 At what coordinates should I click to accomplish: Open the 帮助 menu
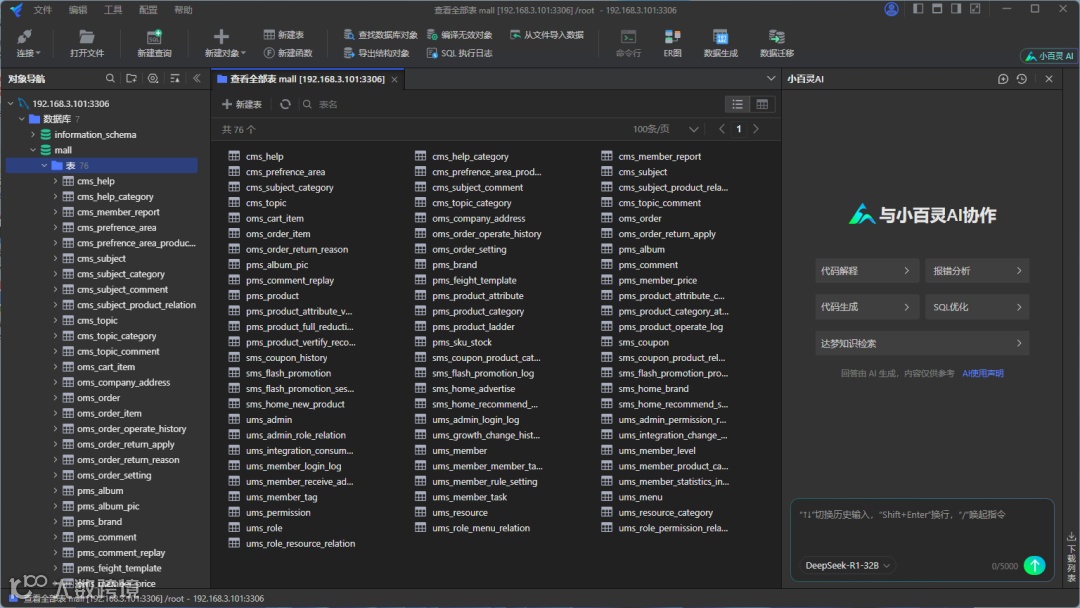[x=183, y=10]
